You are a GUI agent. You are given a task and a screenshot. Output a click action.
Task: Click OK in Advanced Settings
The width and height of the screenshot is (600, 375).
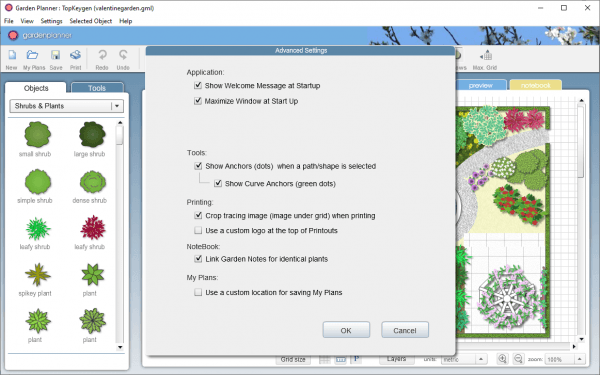[x=346, y=330]
